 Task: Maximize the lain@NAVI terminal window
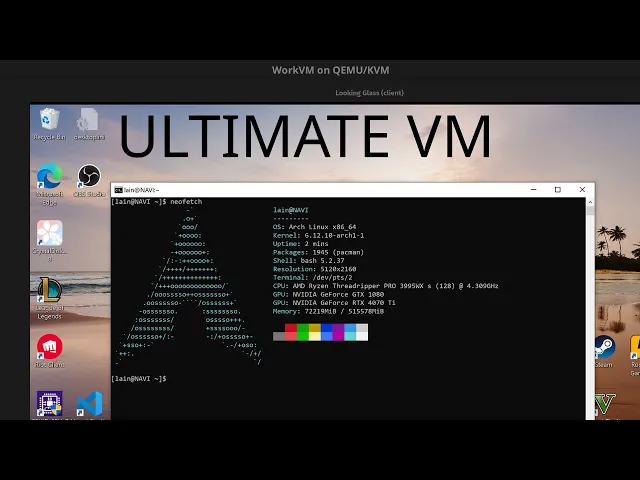558,189
